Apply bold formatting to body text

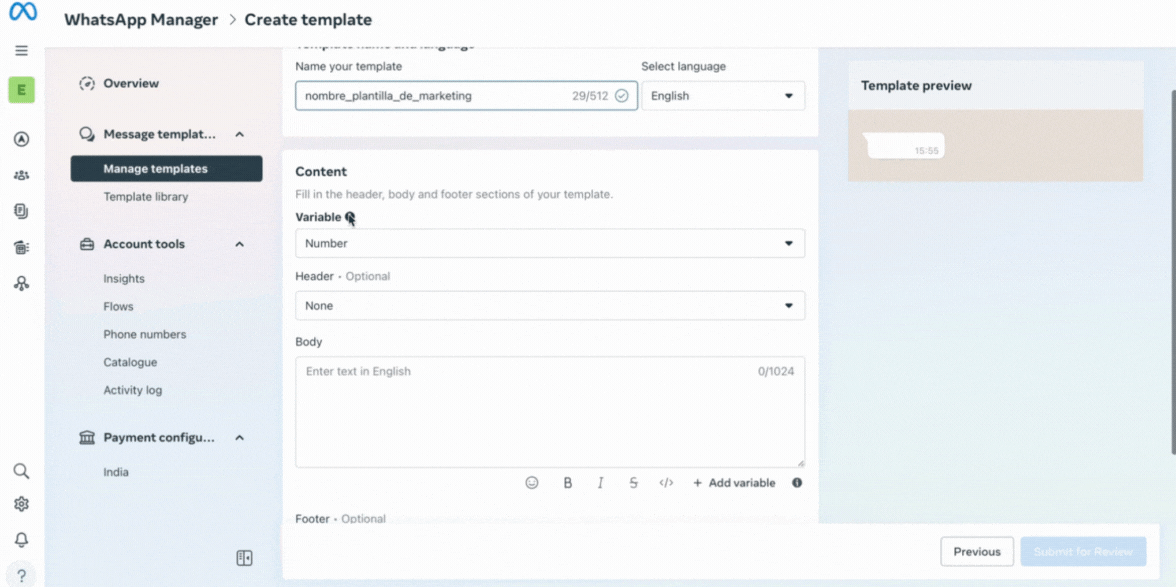click(568, 483)
